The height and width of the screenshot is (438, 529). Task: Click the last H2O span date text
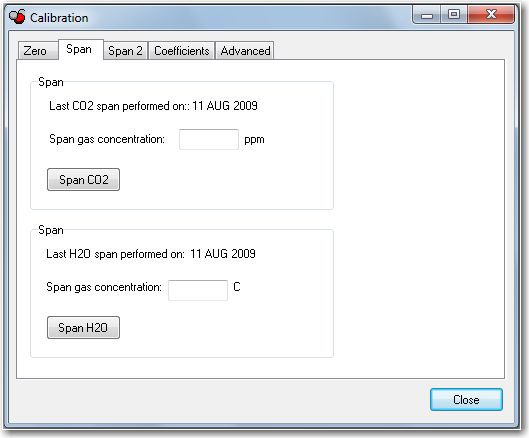(223, 254)
